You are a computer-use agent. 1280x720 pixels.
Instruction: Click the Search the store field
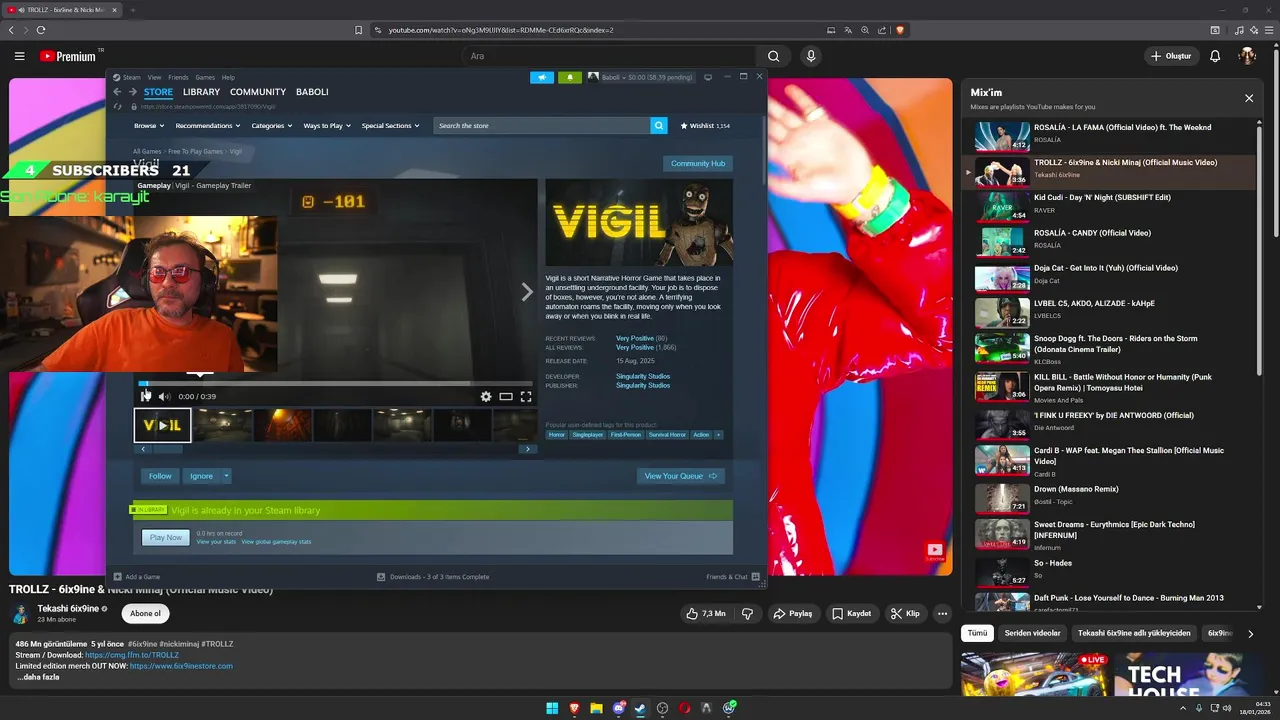pyautogui.click(x=542, y=125)
